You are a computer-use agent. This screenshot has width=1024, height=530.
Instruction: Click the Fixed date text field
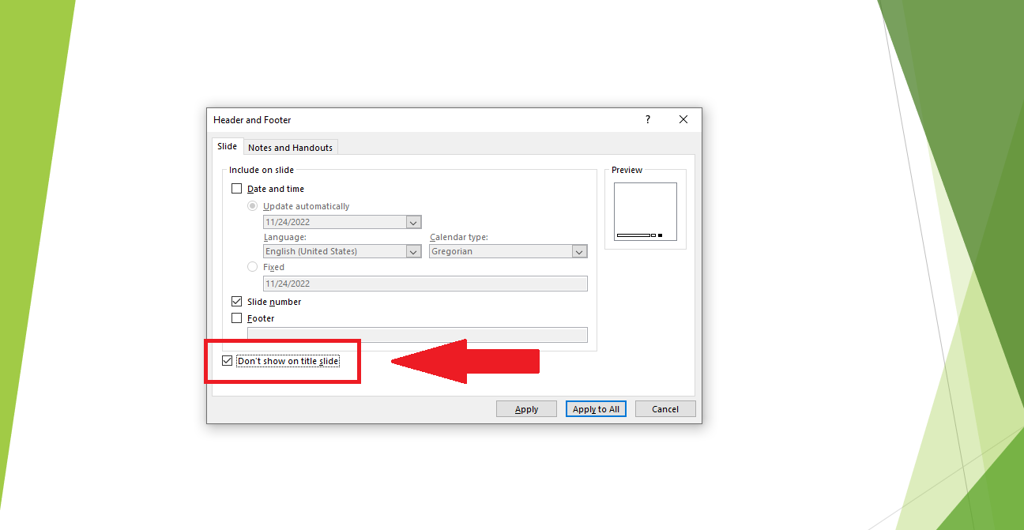(x=425, y=284)
